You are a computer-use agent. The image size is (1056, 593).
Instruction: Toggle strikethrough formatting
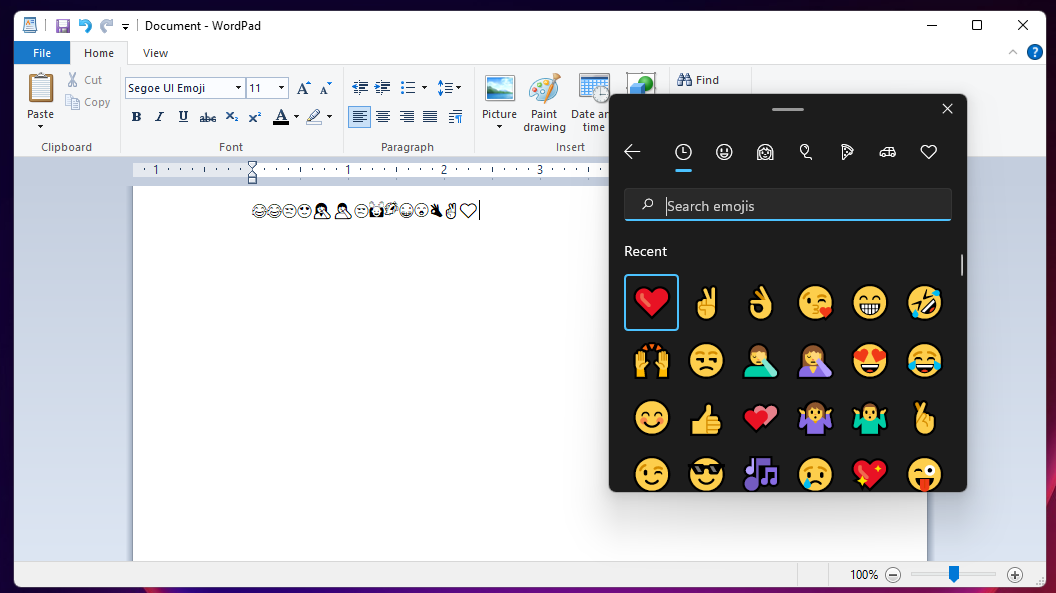point(207,116)
